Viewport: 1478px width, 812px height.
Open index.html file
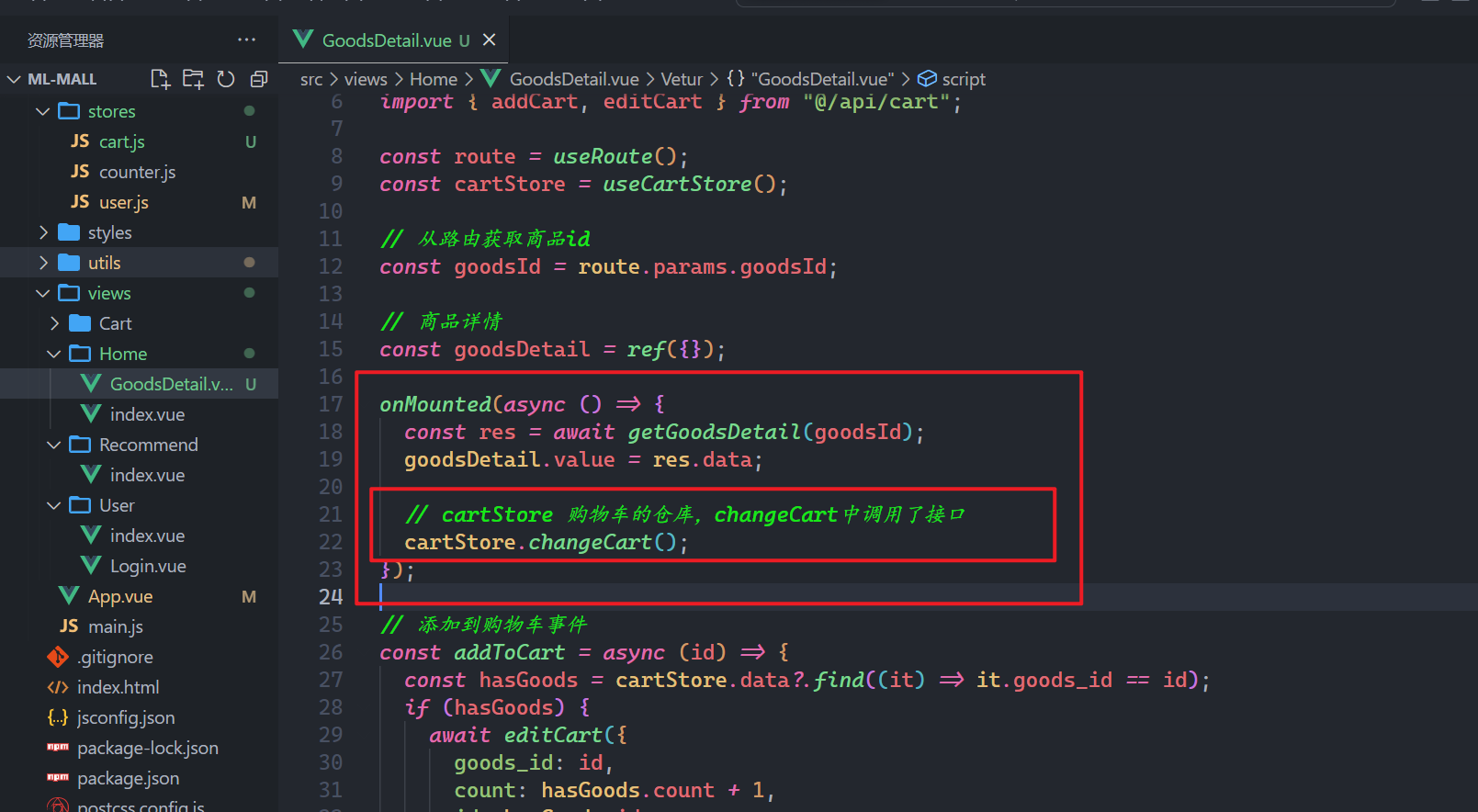[x=118, y=687]
